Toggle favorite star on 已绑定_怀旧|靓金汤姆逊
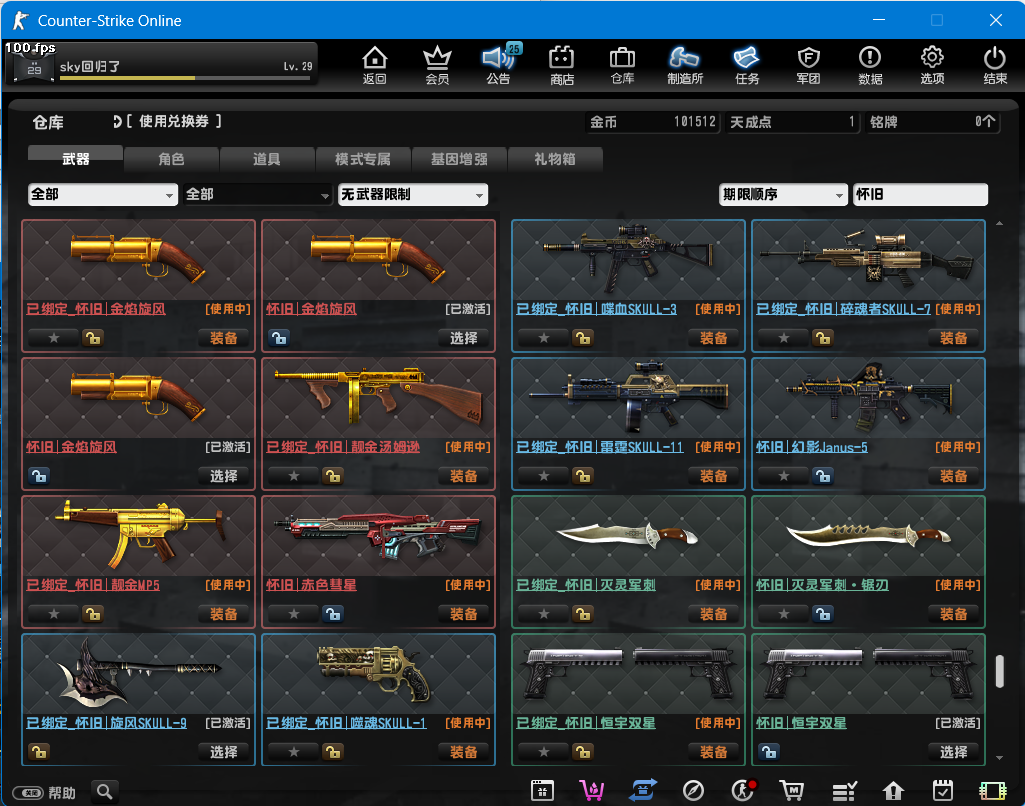This screenshot has height=806, width=1025. [x=294, y=476]
